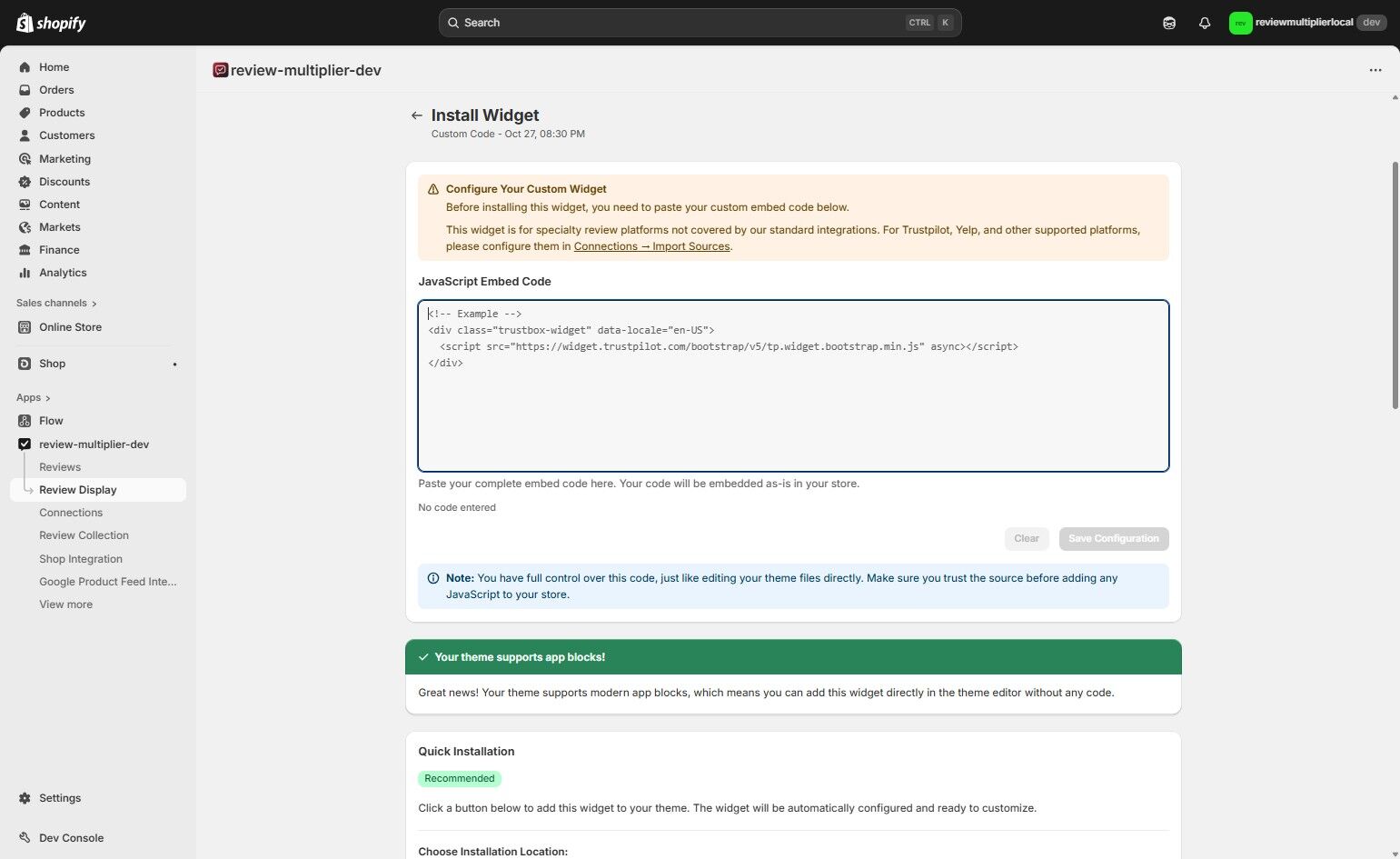Click the 'Configure Your Custom Widget' heading
Screen dimensions: 1400x859
coord(526,189)
